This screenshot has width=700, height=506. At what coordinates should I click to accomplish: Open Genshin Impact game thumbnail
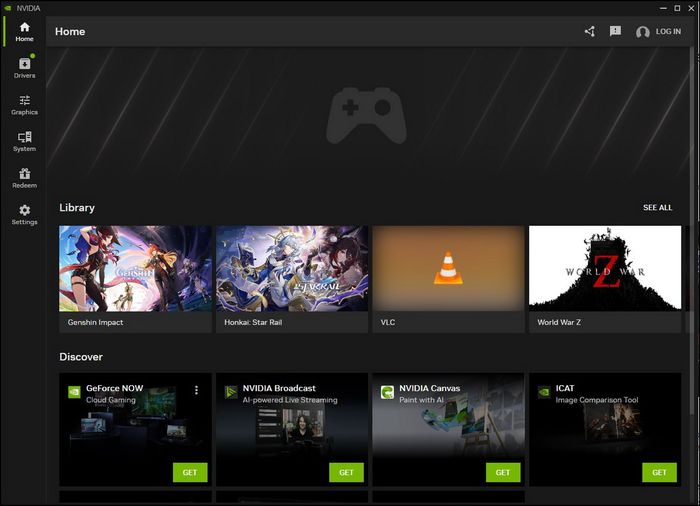(135, 268)
